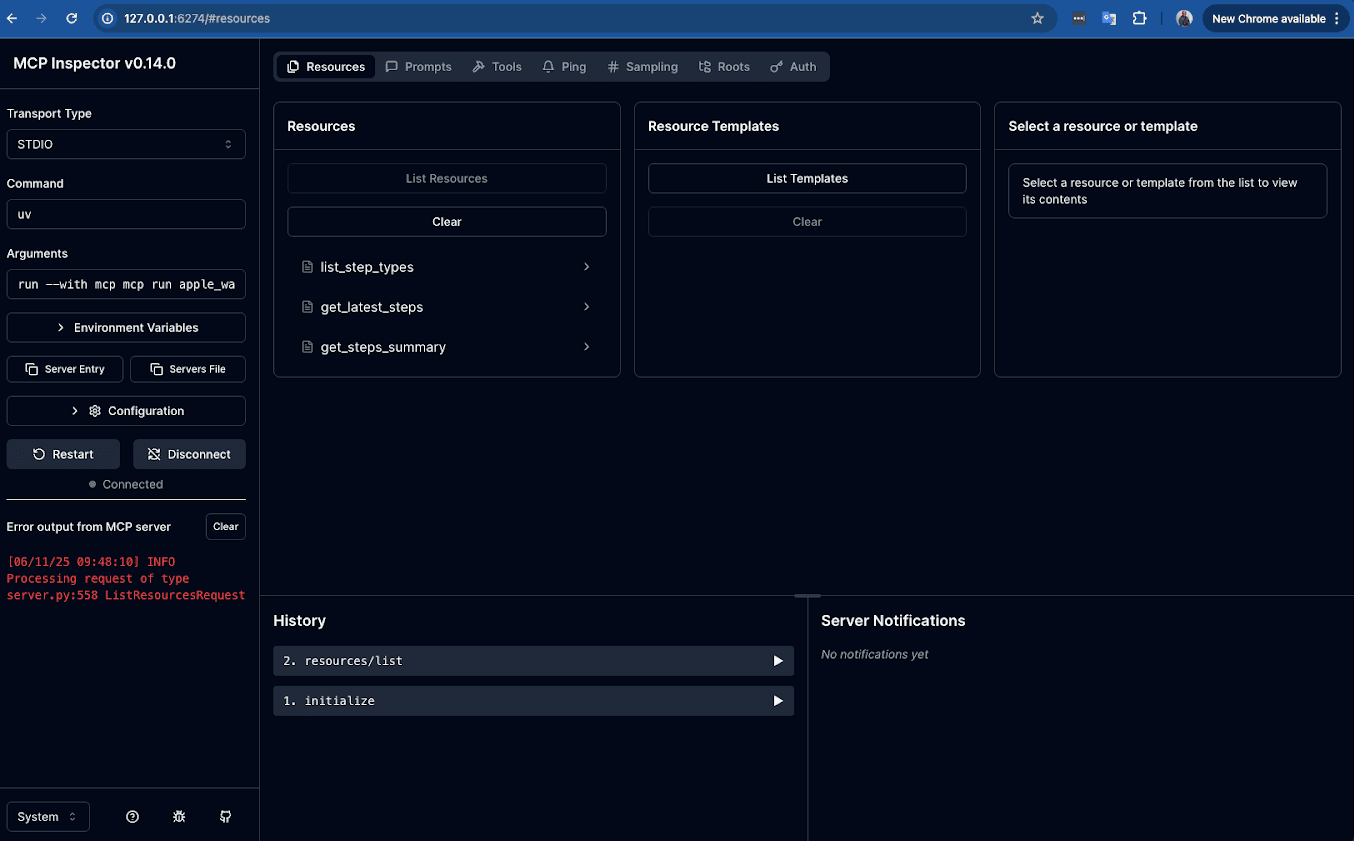Open the System theme dropdown
This screenshot has width=1354, height=841.
48,817
